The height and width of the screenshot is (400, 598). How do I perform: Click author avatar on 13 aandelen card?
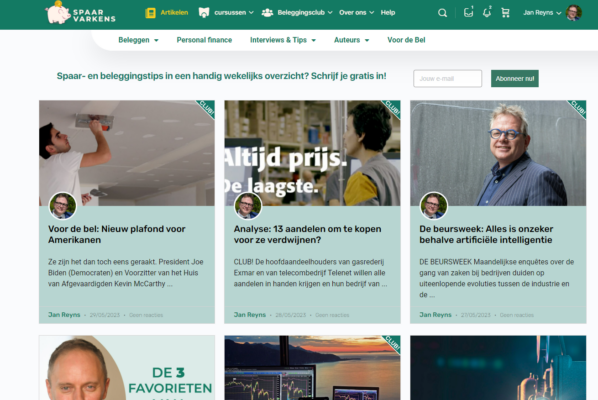click(248, 206)
